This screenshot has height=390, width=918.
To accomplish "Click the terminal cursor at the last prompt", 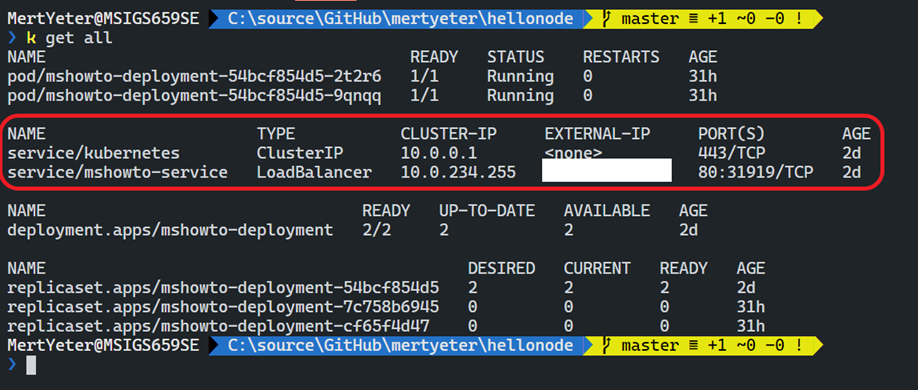I will [x=31, y=365].
